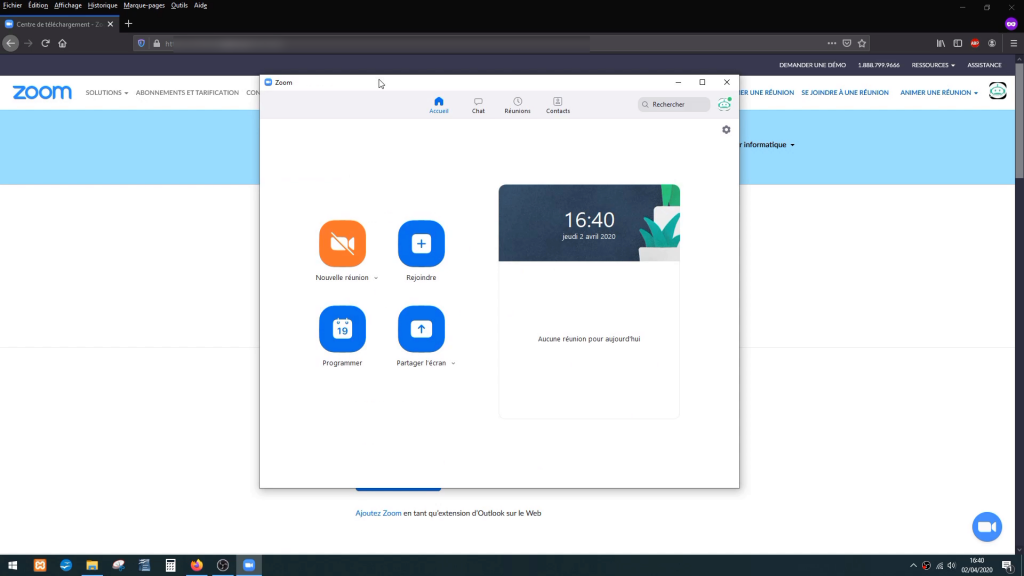1024x576 pixels.
Task: Click DEMANDER UNE DÉMO link
Action: (812, 65)
